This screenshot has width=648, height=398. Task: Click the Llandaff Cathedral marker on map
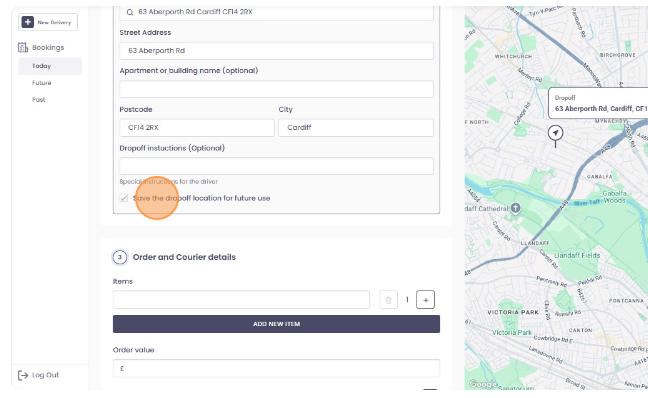[515, 208]
